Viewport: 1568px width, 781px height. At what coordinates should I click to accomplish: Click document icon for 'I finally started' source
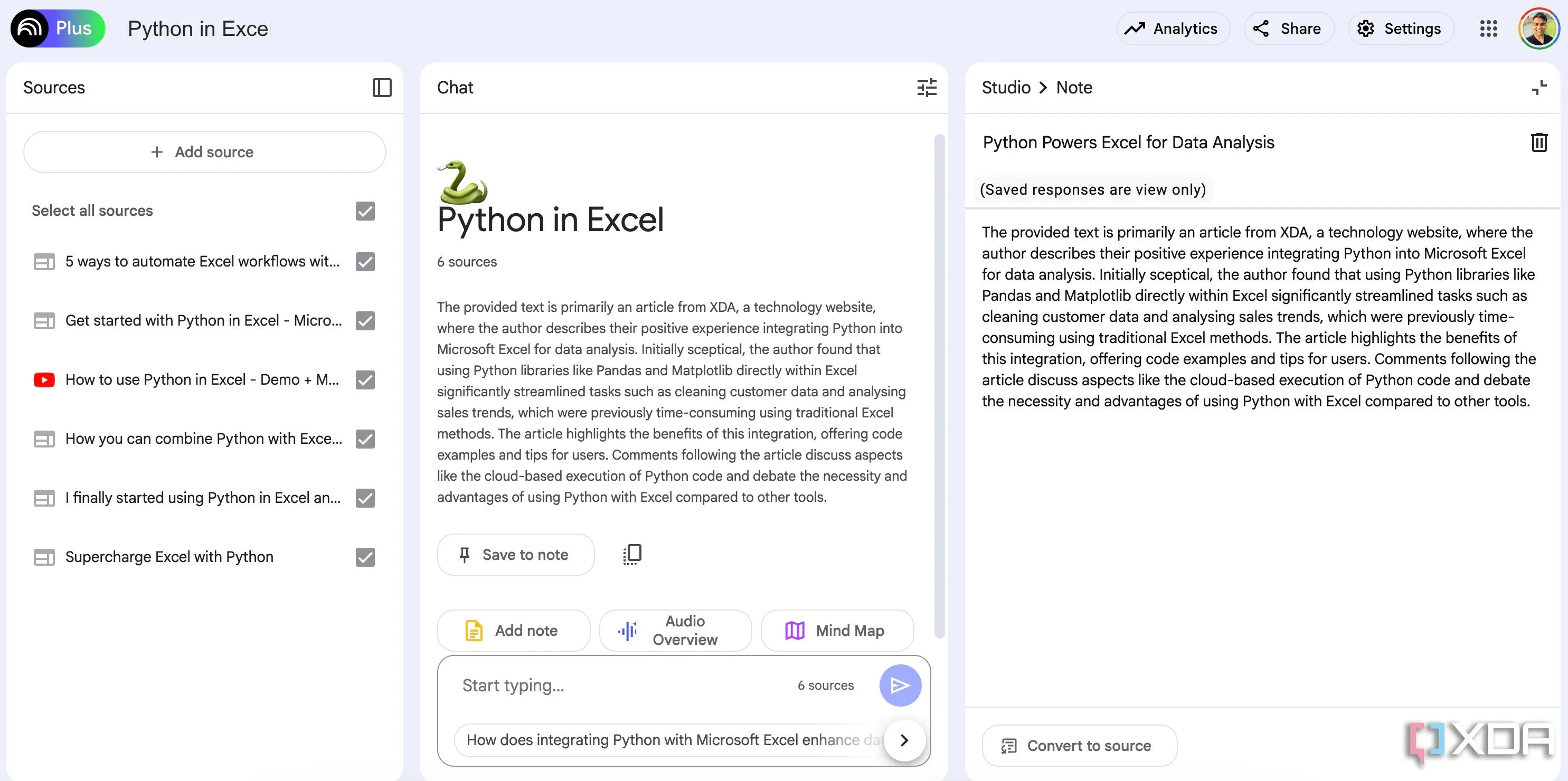click(44, 498)
